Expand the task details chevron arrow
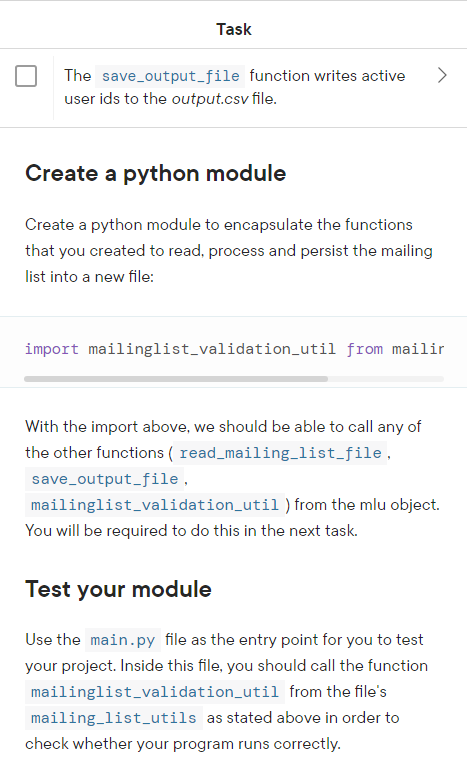 (x=442, y=75)
